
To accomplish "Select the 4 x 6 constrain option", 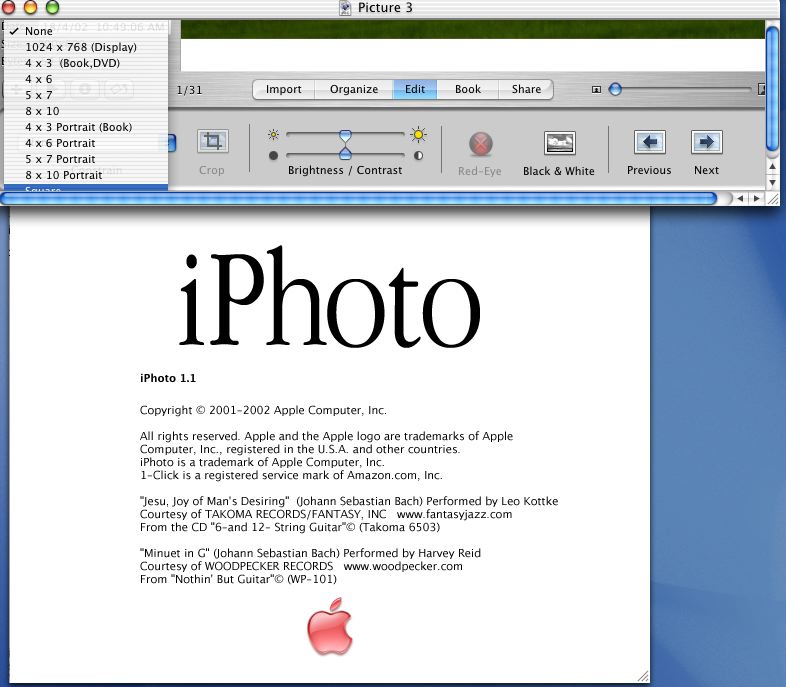I will pyautogui.click(x=86, y=79).
